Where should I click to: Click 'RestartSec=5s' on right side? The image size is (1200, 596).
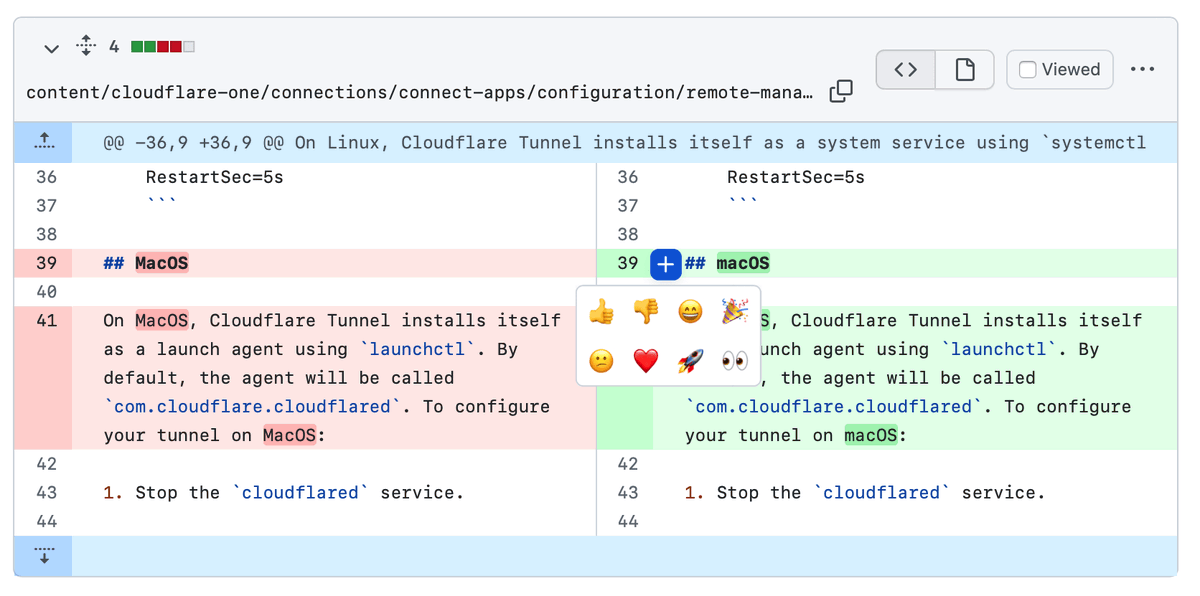pyautogui.click(x=796, y=177)
